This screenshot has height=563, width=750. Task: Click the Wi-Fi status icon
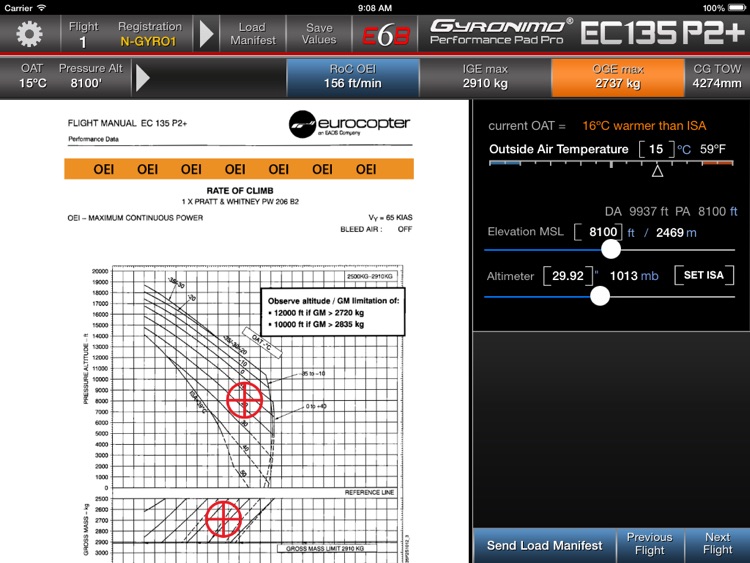coord(42,8)
